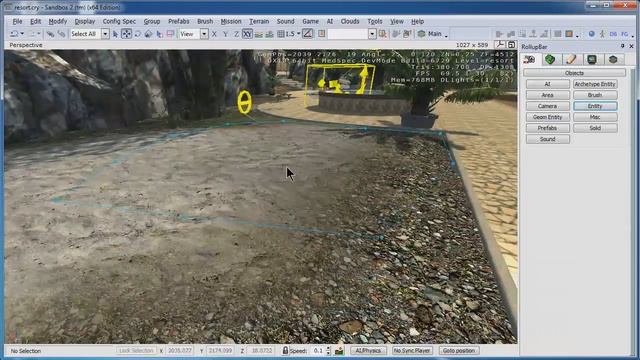Open the Tools menu
The height and width of the screenshot is (360, 640).
tap(375, 21)
